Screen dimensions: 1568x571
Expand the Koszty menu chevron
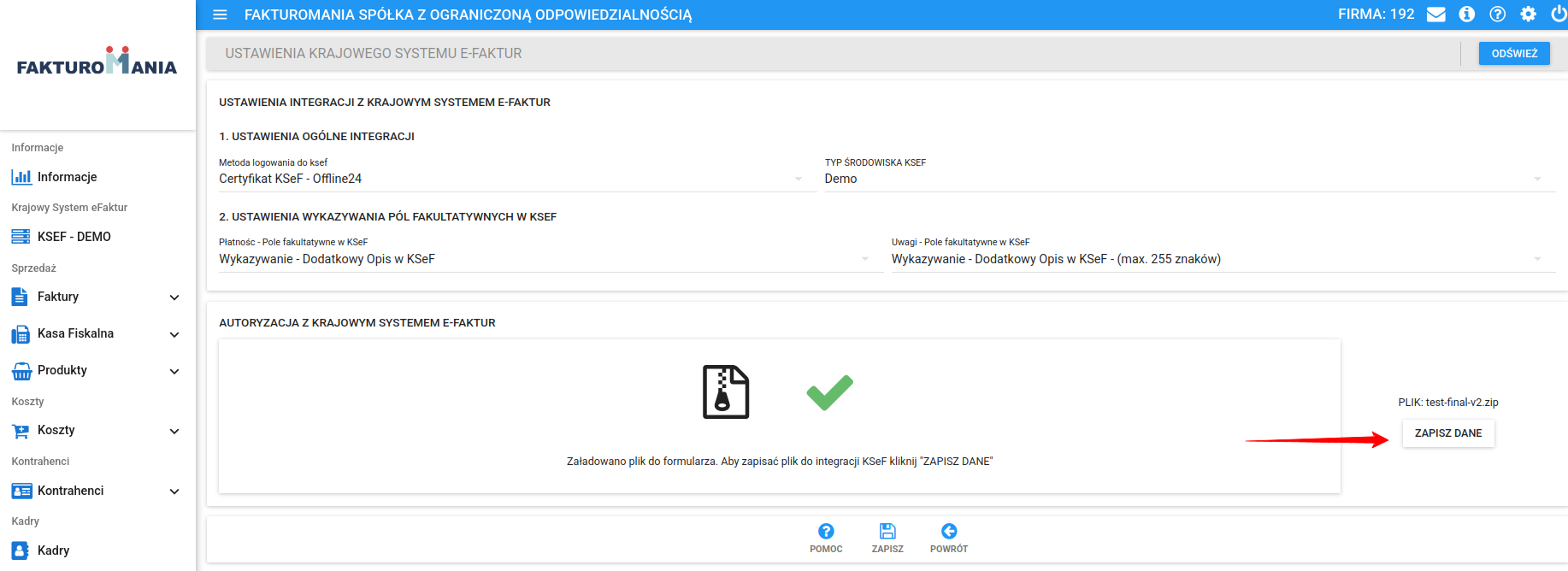tap(174, 431)
